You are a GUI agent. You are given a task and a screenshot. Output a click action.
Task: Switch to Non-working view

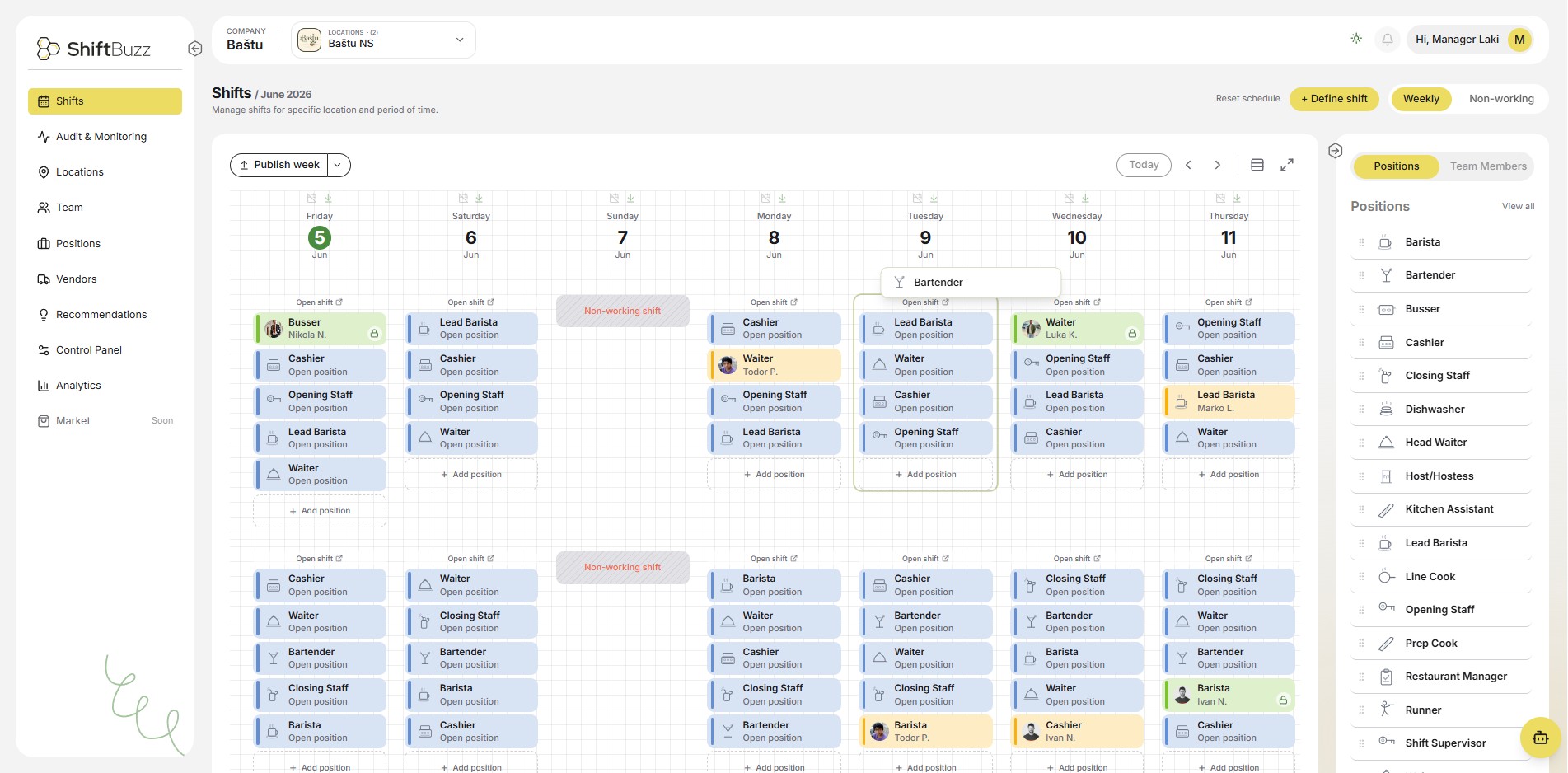point(1501,99)
